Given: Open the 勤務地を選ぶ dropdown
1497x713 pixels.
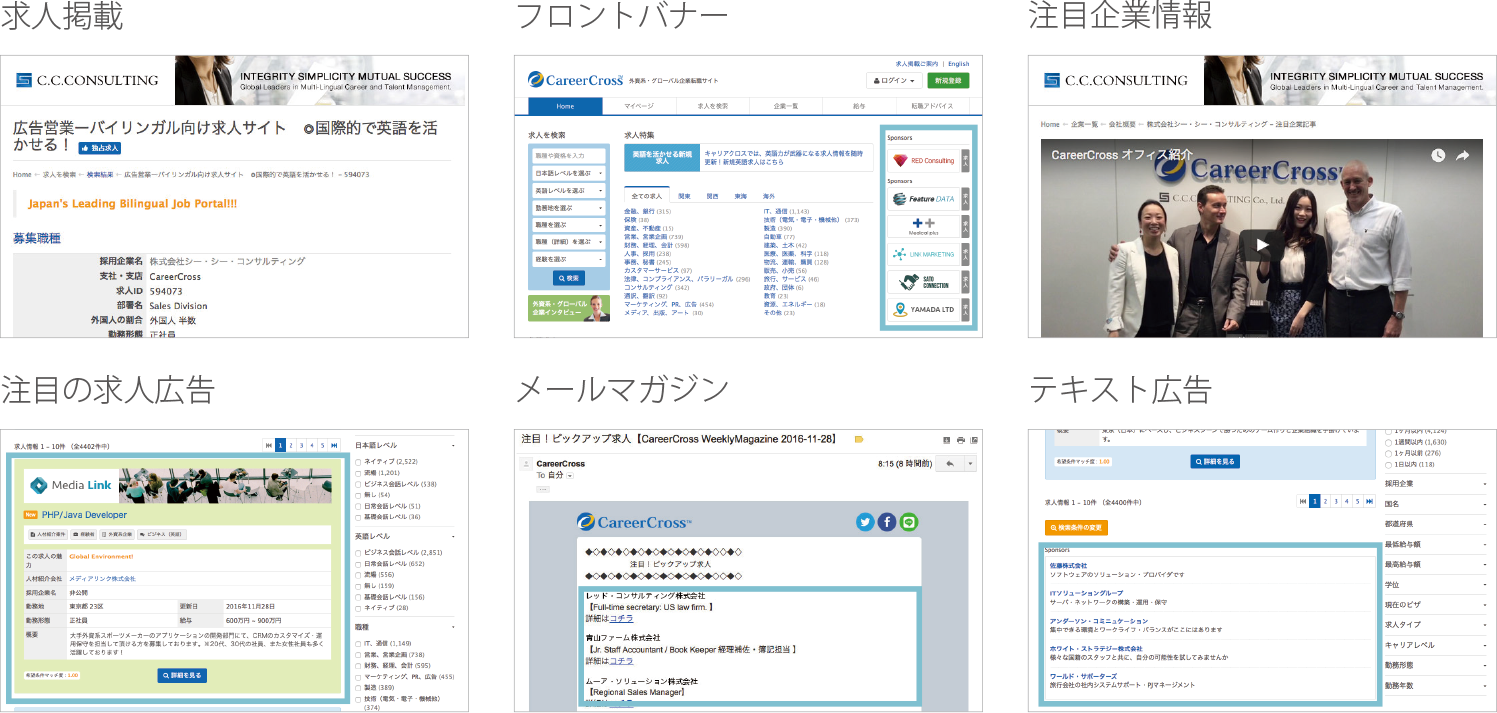Looking at the screenshot, I should pos(568,208).
